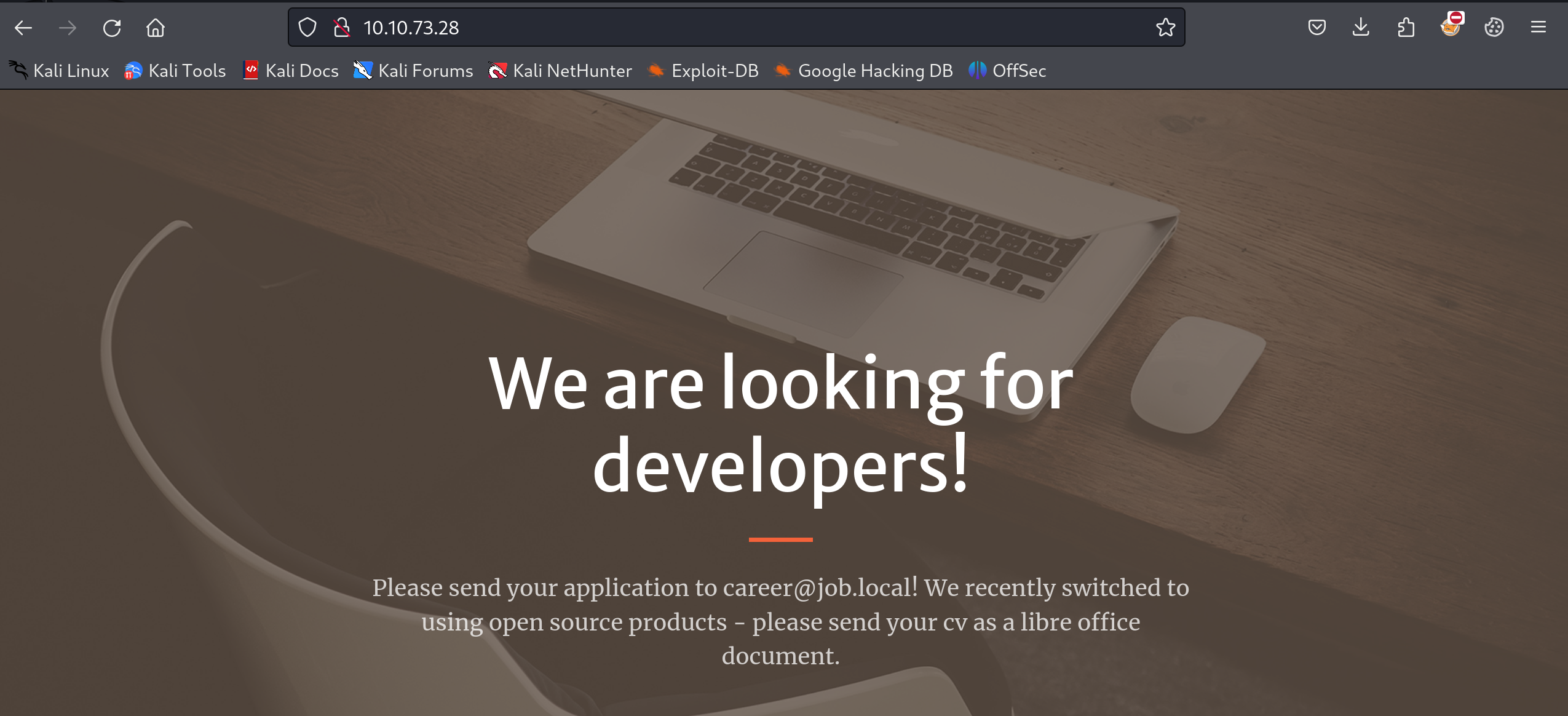The height and width of the screenshot is (716, 1568).
Task: Open the Downloads panel
Action: pos(1361,28)
